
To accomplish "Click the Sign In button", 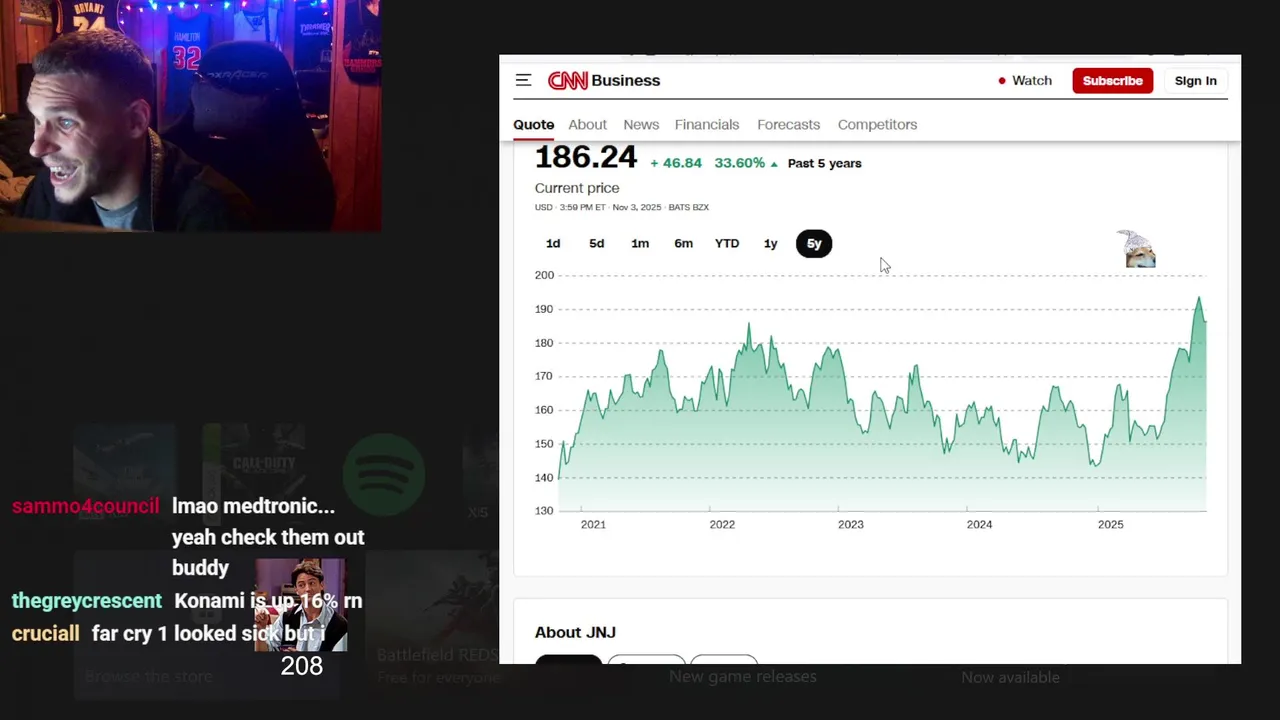I will point(1196,81).
